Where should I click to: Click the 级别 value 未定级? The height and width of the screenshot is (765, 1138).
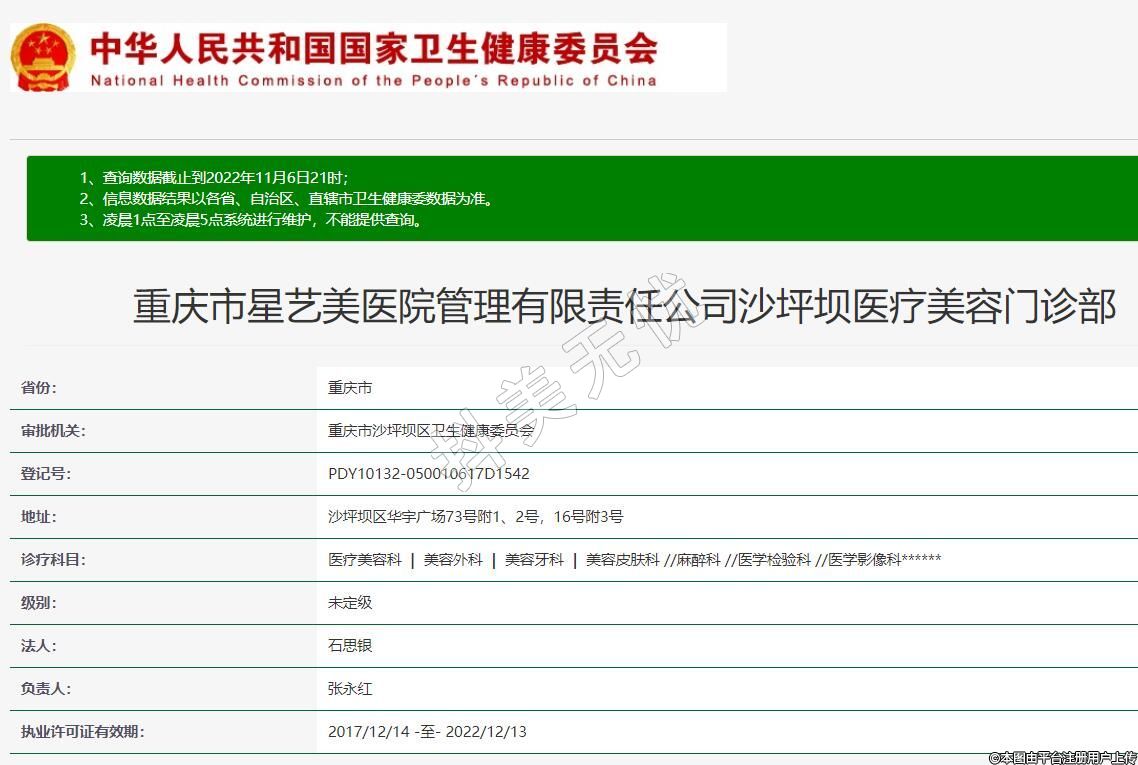(x=350, y=603)
